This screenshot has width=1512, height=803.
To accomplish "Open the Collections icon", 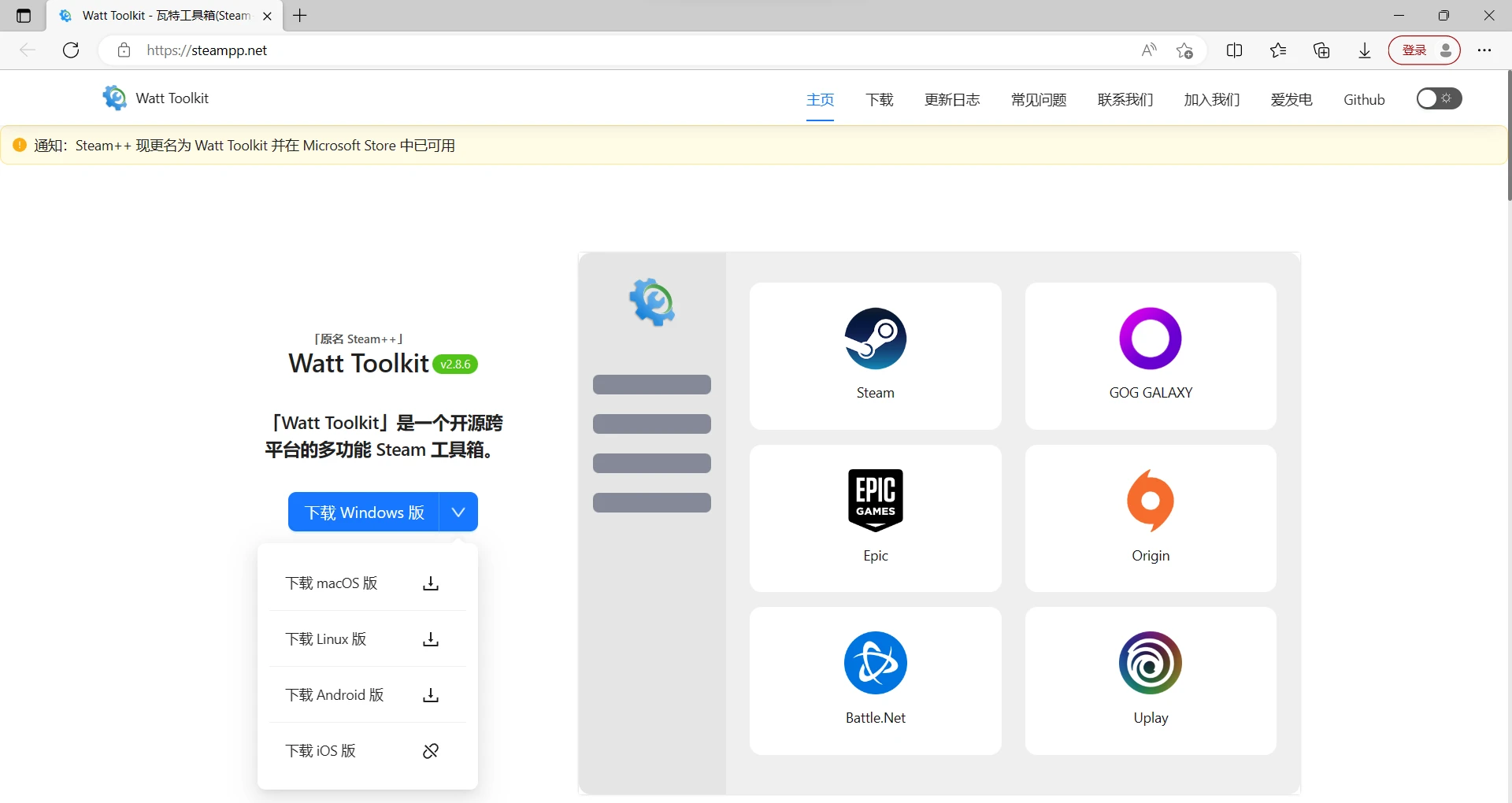I will pos(1321,50).
